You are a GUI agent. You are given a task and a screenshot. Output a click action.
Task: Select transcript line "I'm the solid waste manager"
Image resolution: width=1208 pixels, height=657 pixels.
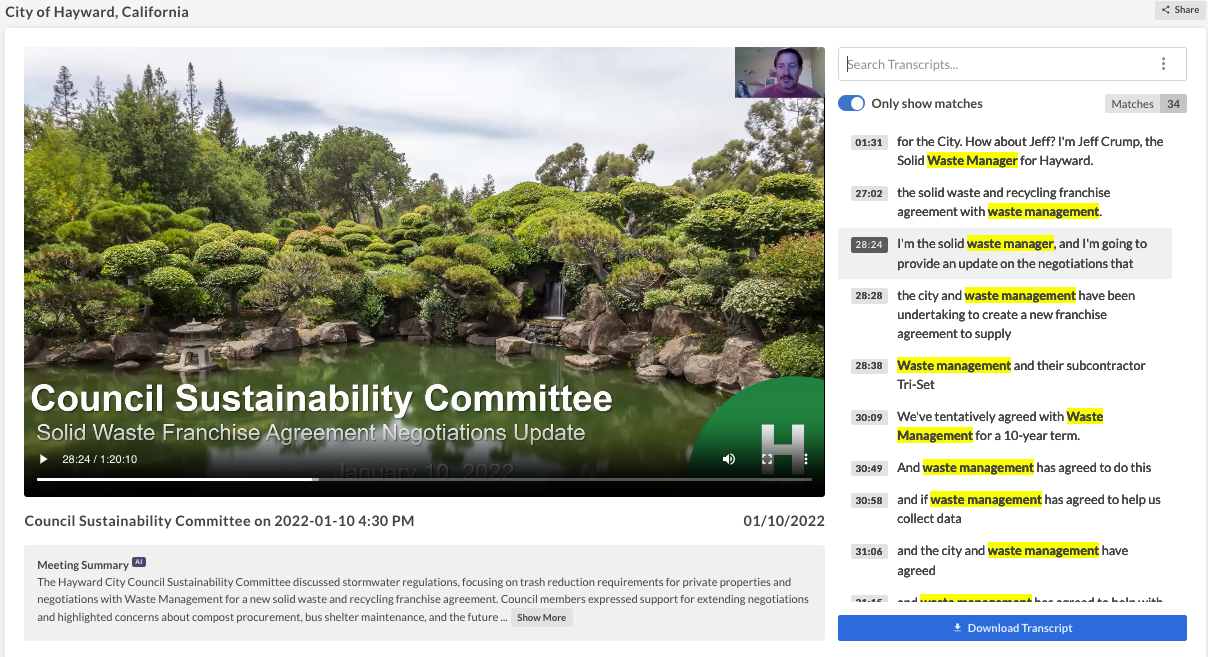[x=1022, y=253]
